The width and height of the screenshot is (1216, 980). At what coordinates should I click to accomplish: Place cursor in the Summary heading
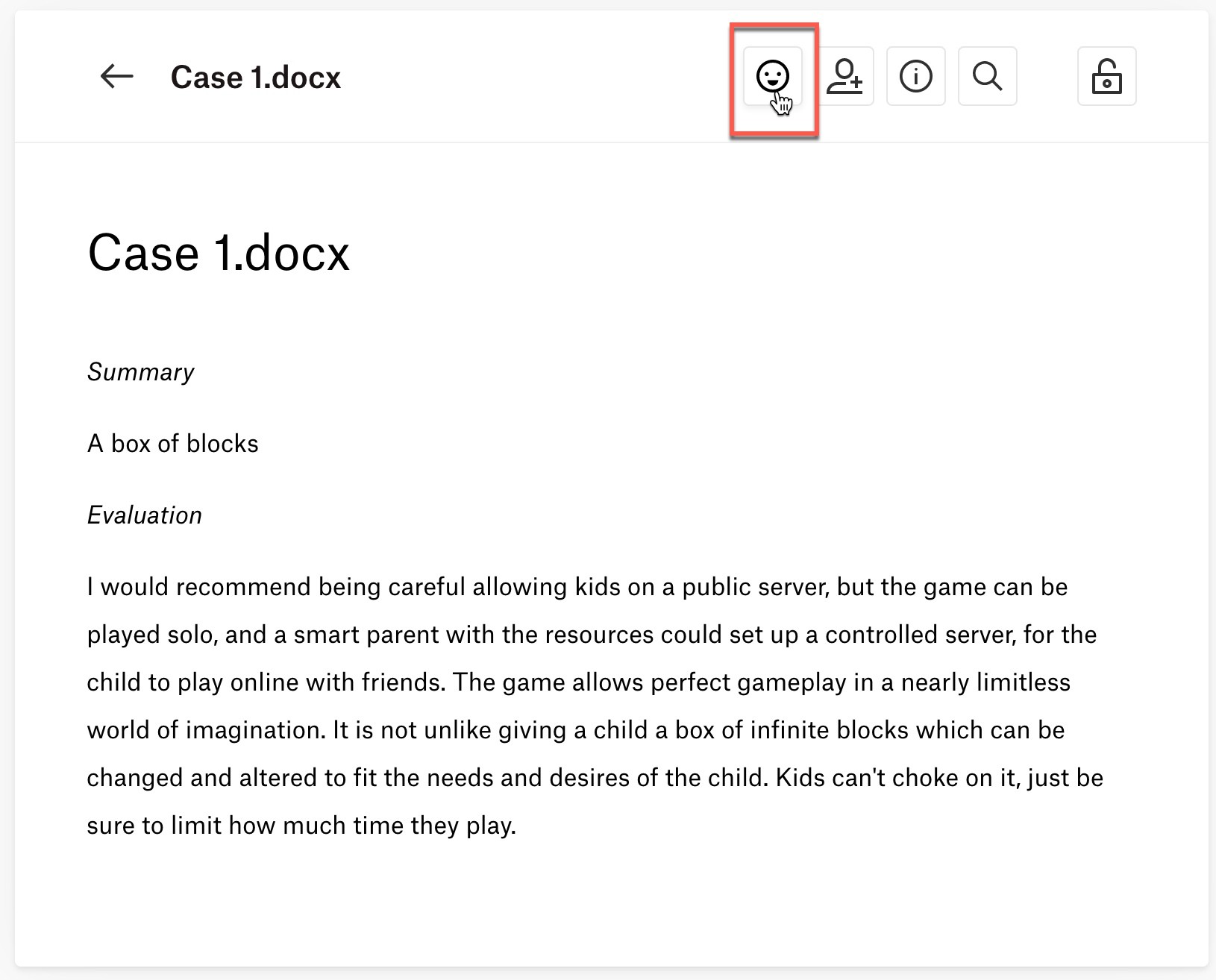click(140, 371)
